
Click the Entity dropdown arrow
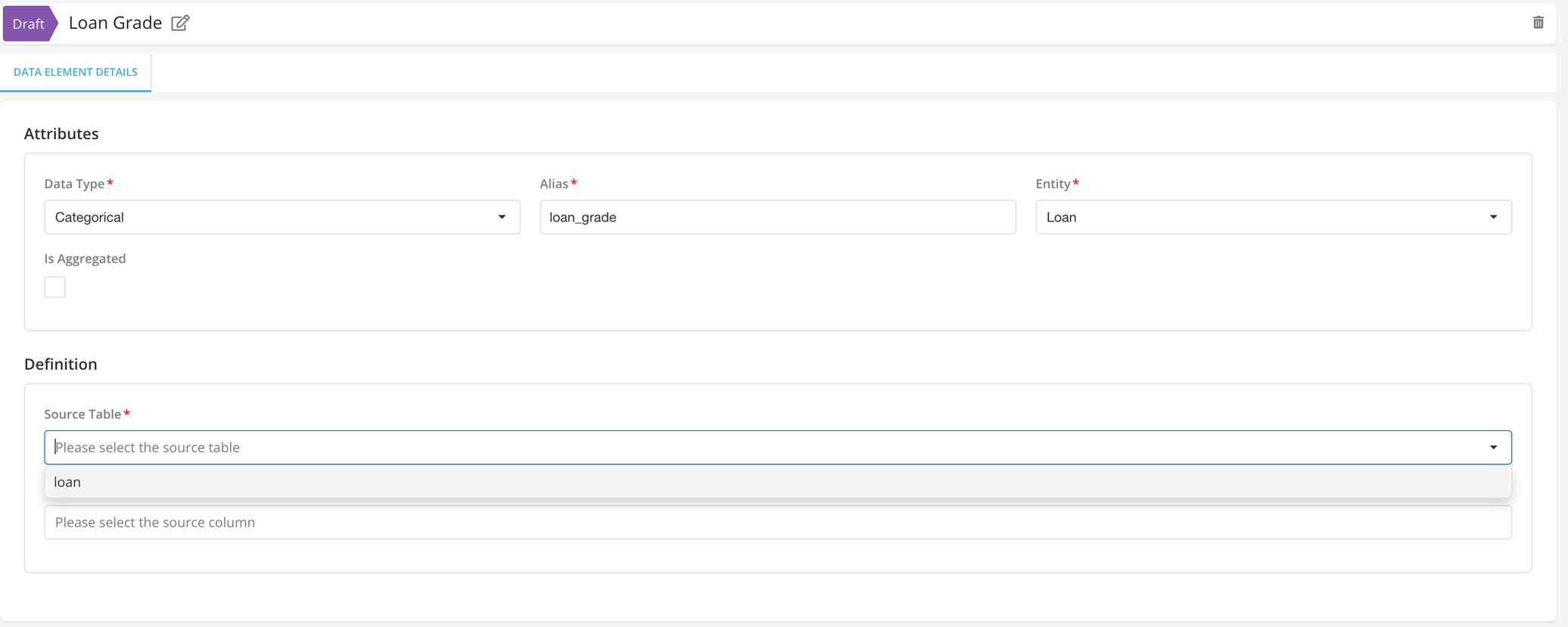pos(1493,217)
